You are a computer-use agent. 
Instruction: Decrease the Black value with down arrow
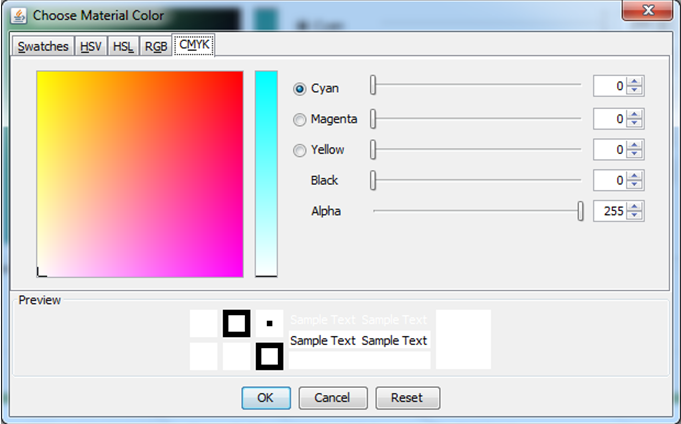[x=634, y=186]
